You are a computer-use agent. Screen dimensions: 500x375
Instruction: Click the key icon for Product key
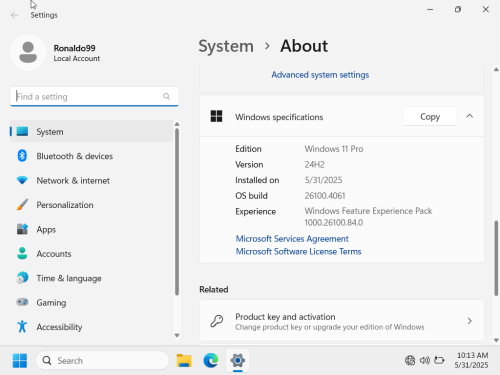click(217, 321)
